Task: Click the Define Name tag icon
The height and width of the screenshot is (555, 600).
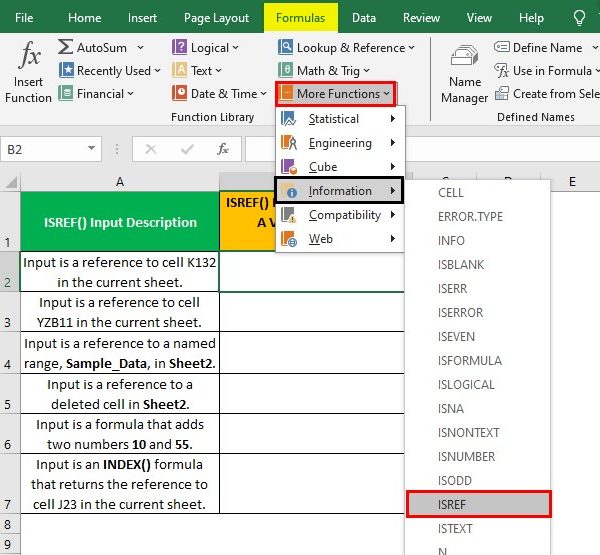Action: [502, 47]
